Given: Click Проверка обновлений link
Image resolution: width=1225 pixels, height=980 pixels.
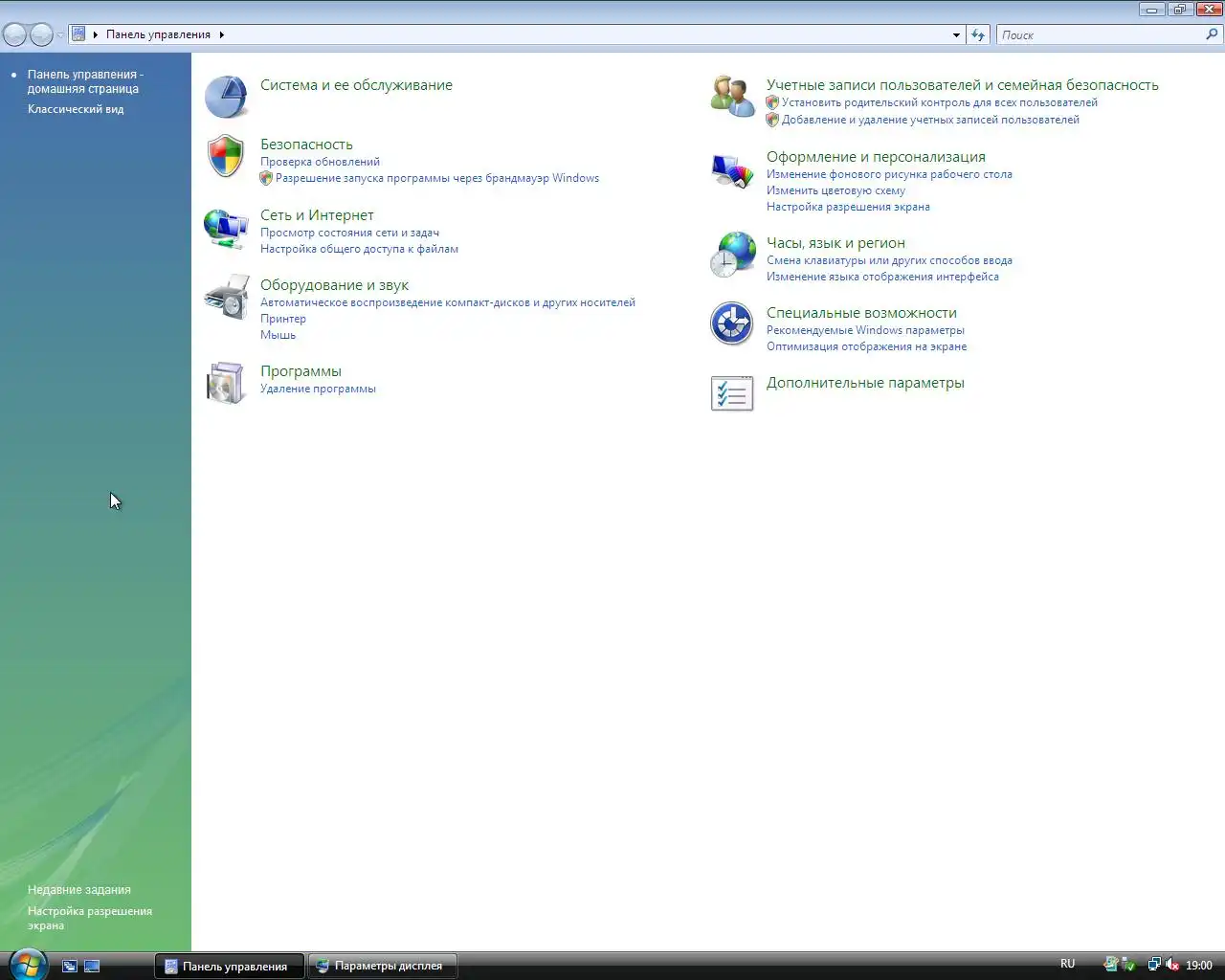Looking at the screenshot, I should coord(320,162).
